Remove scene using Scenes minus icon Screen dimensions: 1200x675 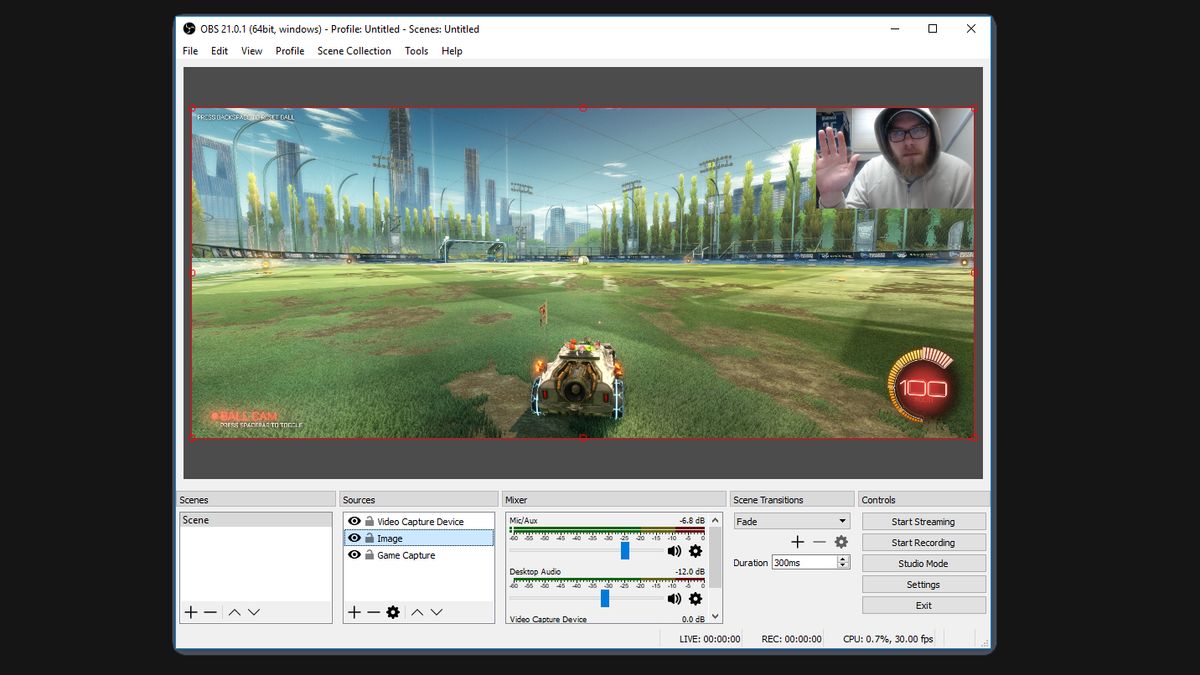pos(210,612)
